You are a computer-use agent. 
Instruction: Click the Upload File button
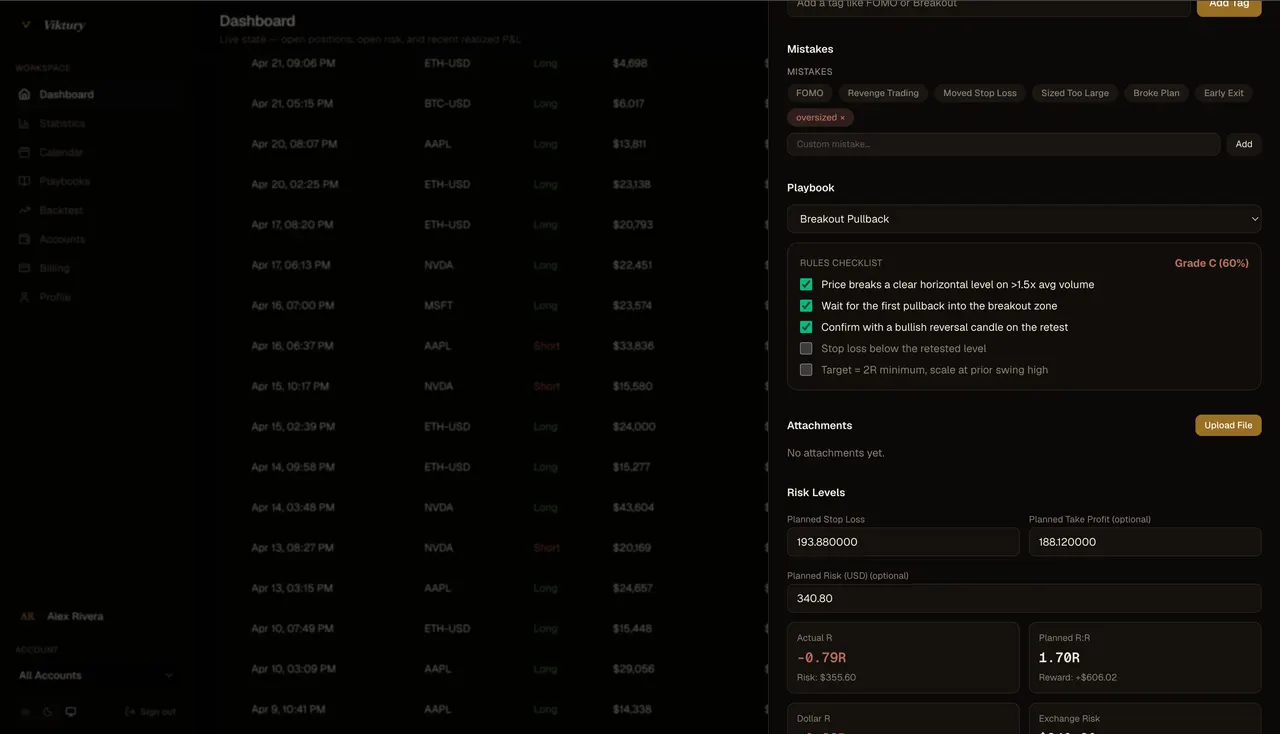1228,426
